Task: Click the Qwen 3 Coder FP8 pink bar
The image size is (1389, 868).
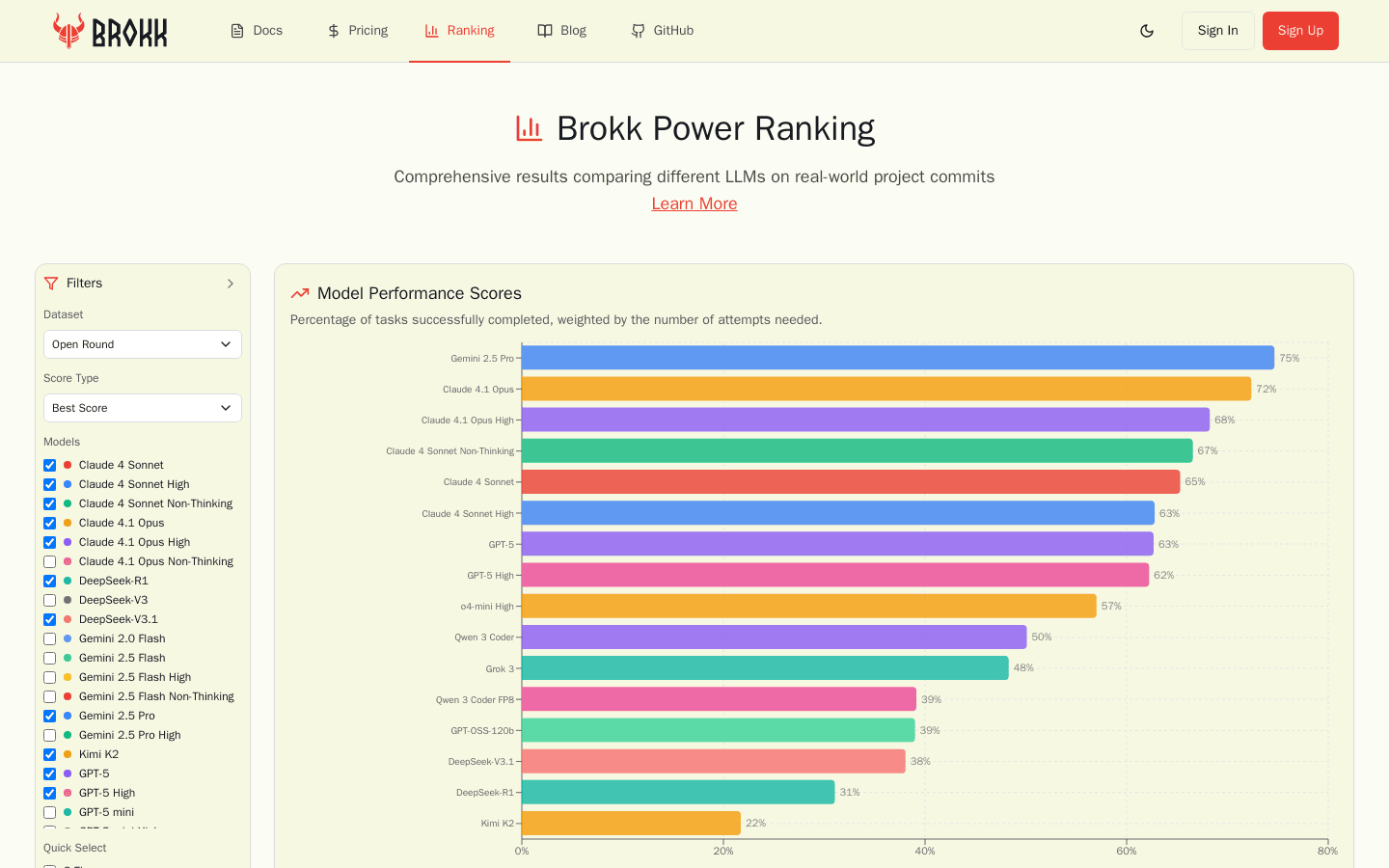Action: [x=719, y=699]
